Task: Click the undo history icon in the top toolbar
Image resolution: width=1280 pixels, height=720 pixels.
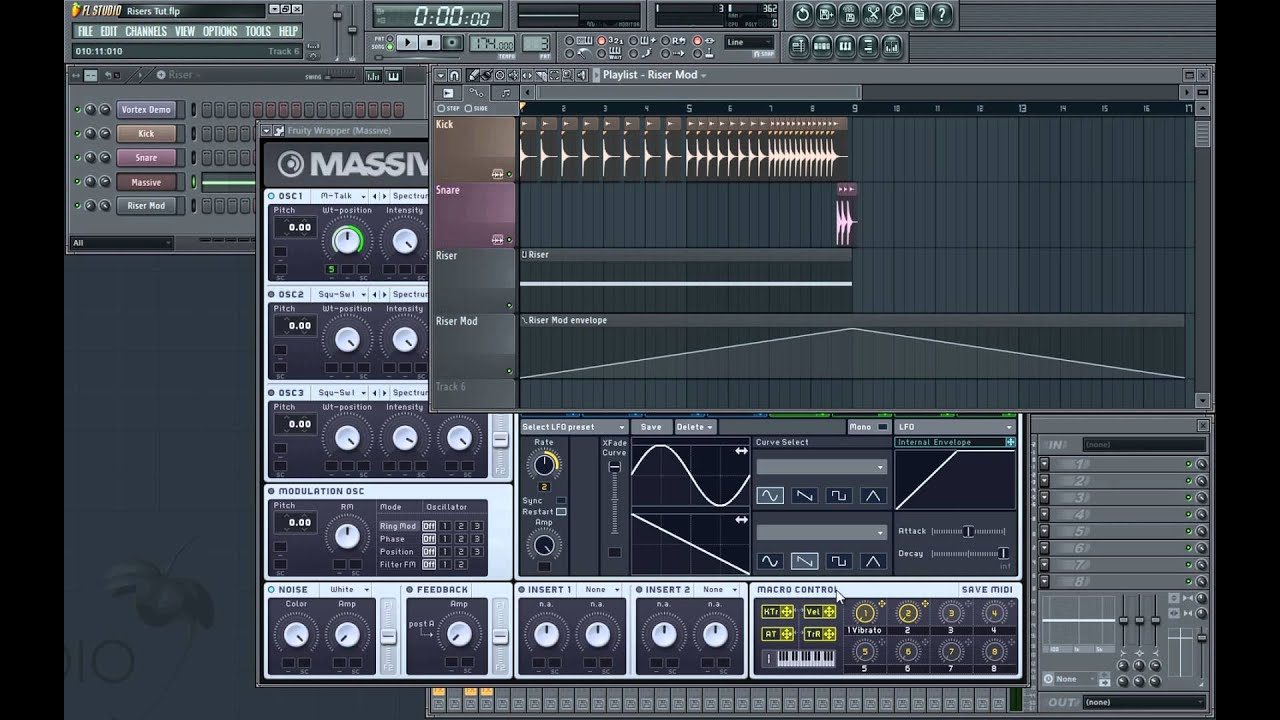Action: 802,14
